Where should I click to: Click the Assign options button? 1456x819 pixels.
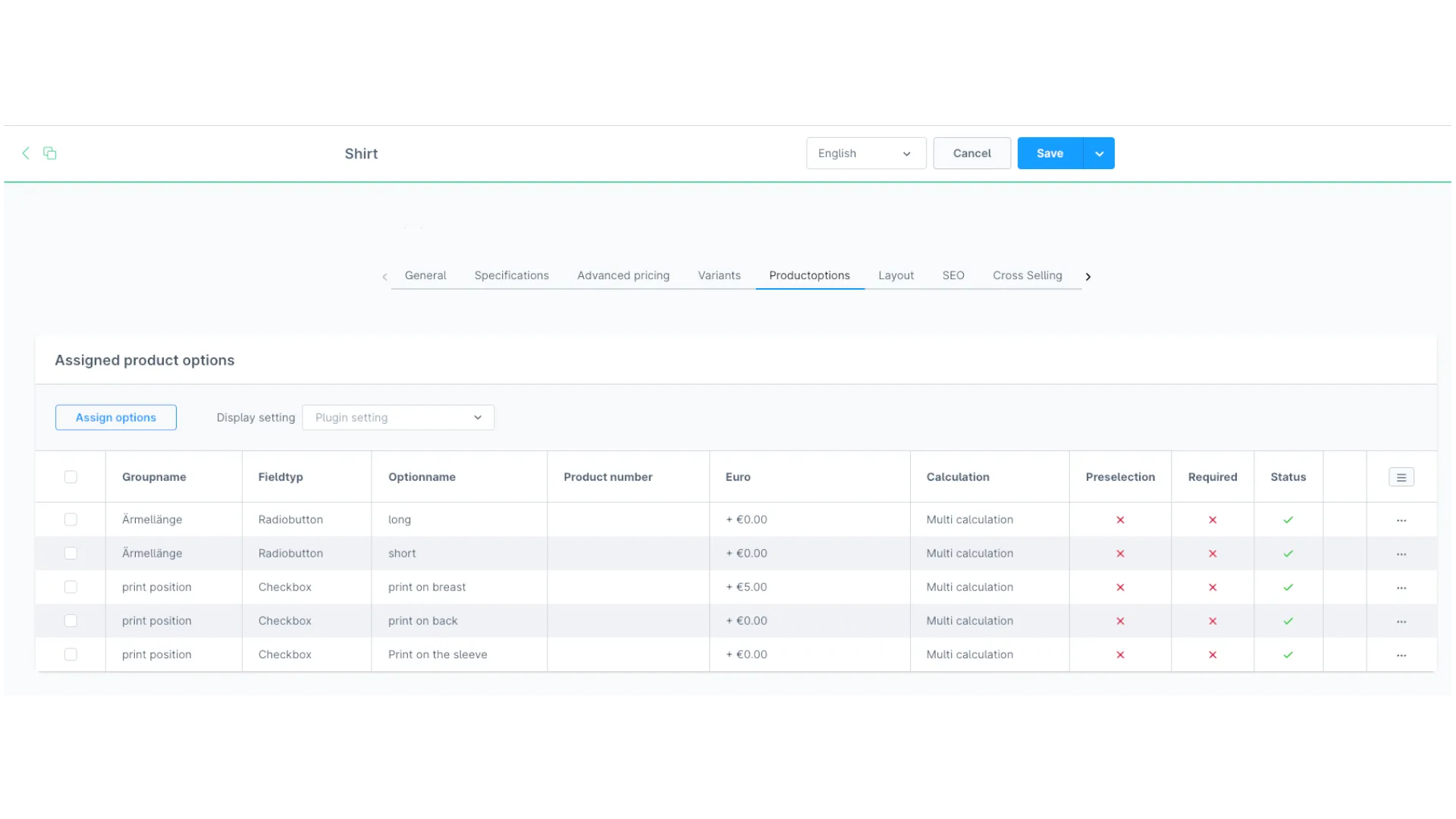pos(115,417)
